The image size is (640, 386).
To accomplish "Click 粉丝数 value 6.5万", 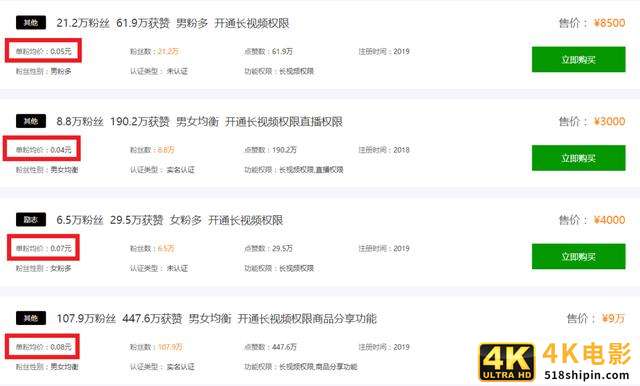I will click(x=166, y=248).
